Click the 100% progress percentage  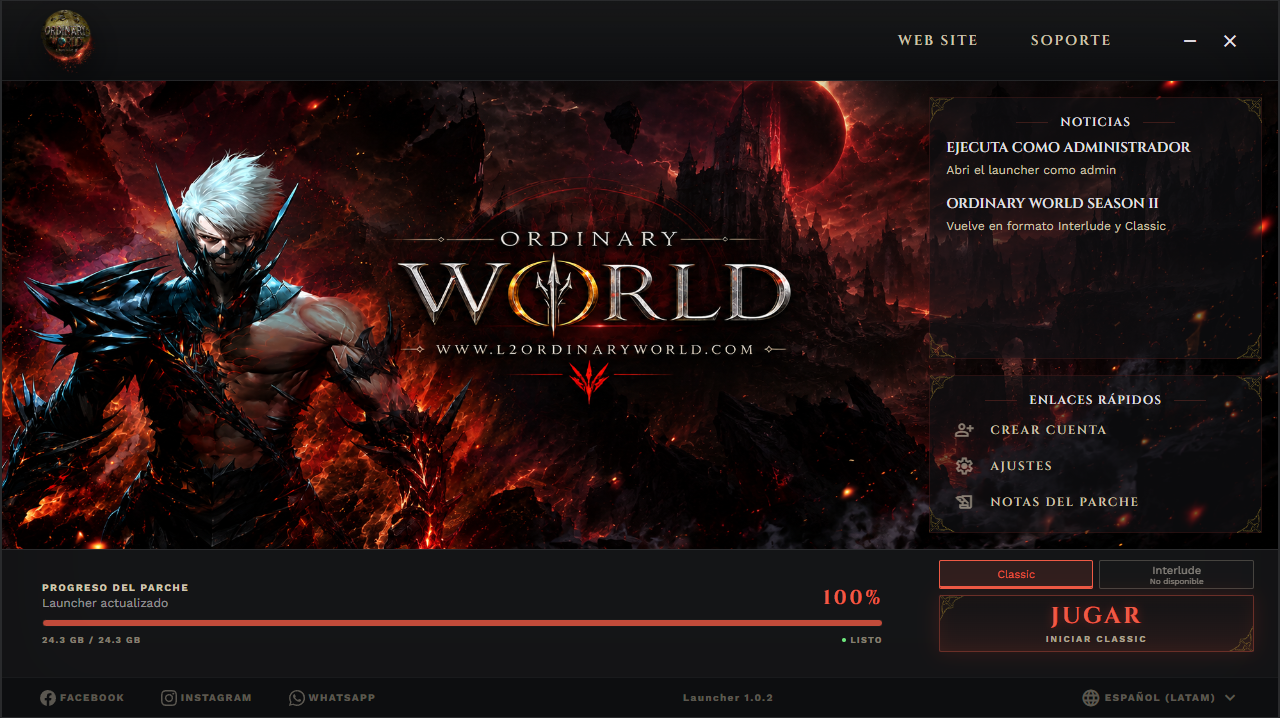(852, 598)
